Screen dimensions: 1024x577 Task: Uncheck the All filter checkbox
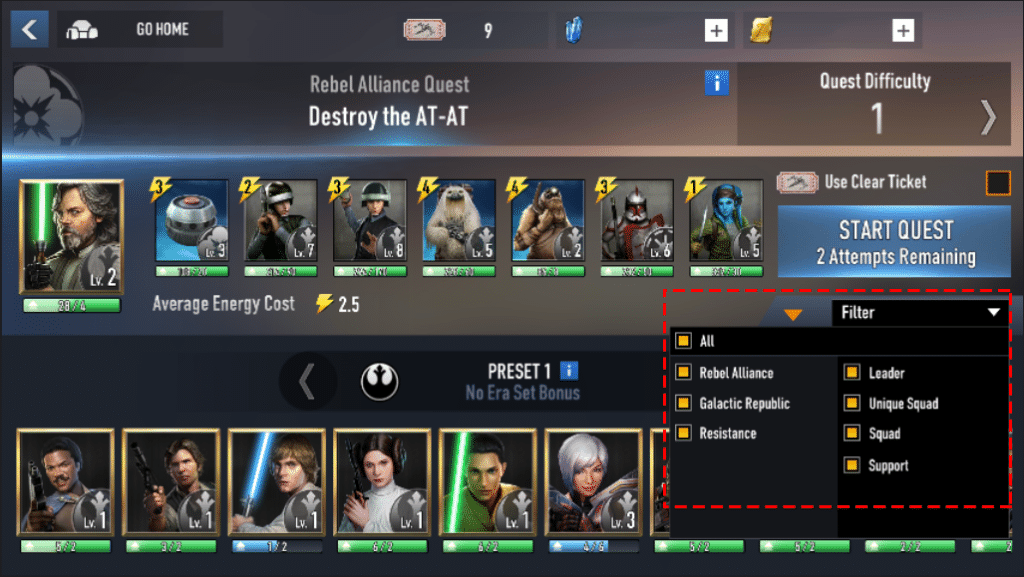pos(683,341)
